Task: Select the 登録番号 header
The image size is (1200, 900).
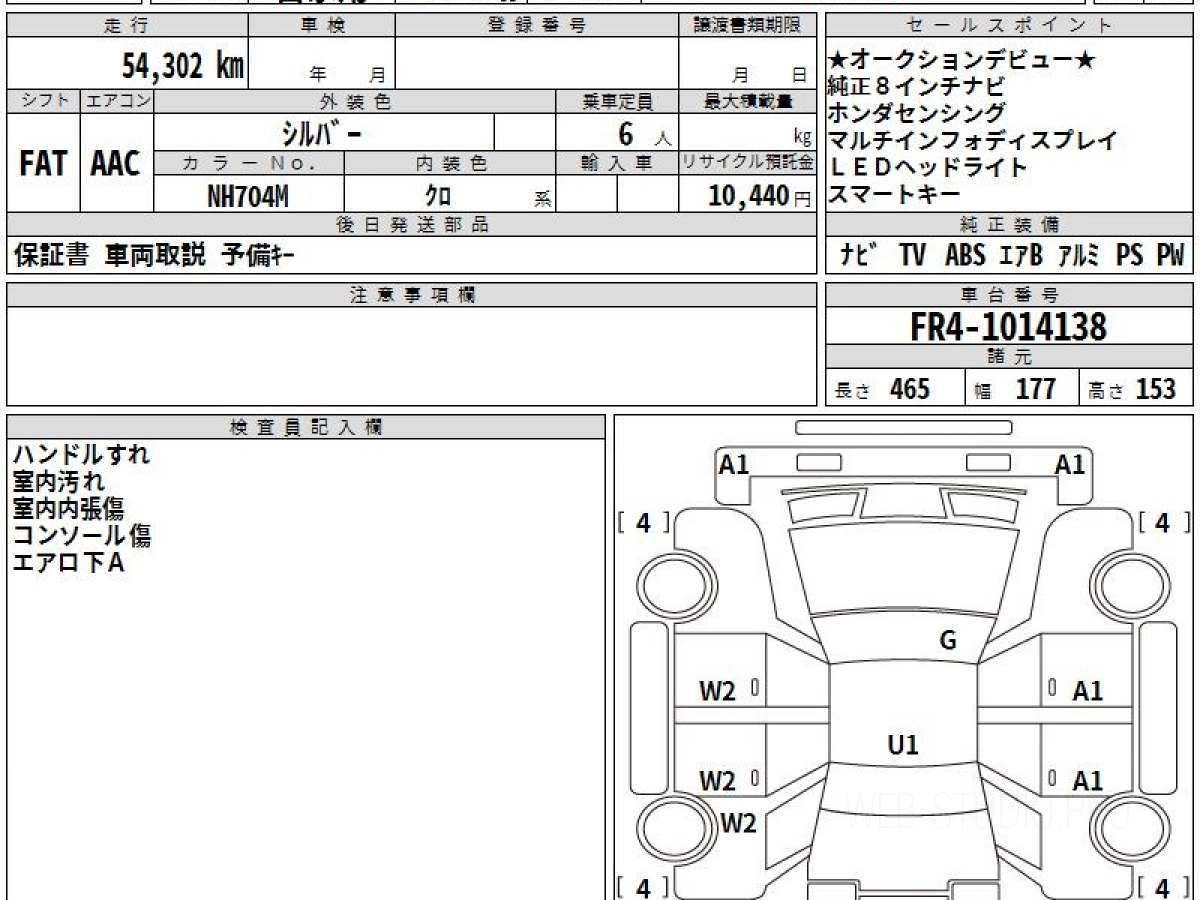Action: pos(537,26)
